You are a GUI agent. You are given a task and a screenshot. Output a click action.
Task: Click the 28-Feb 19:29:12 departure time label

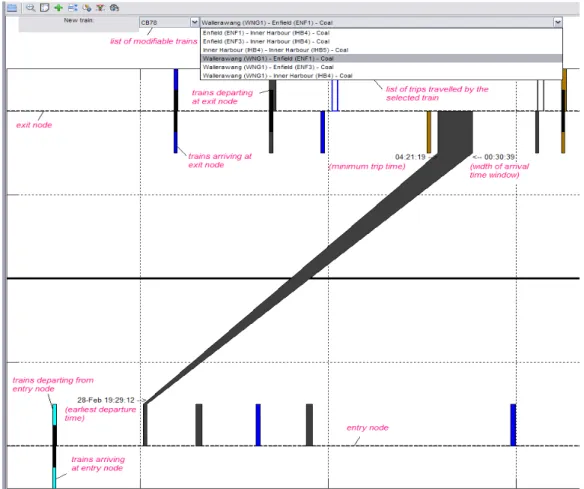[106, 400]
